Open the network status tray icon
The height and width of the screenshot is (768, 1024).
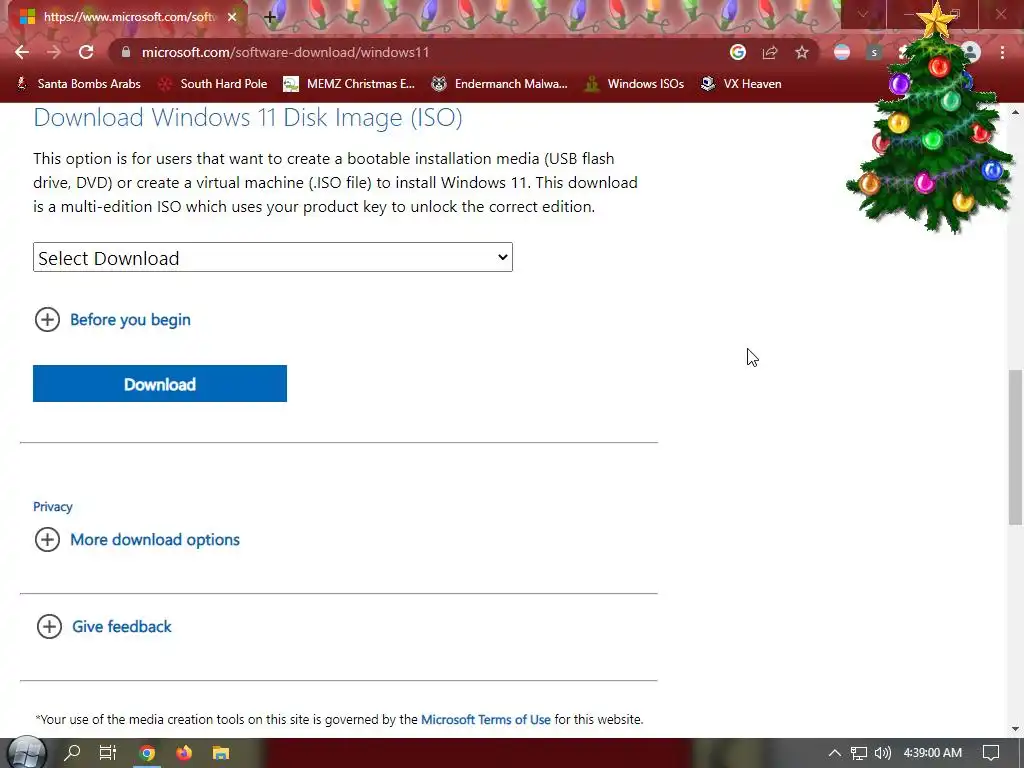pos(859,753)
